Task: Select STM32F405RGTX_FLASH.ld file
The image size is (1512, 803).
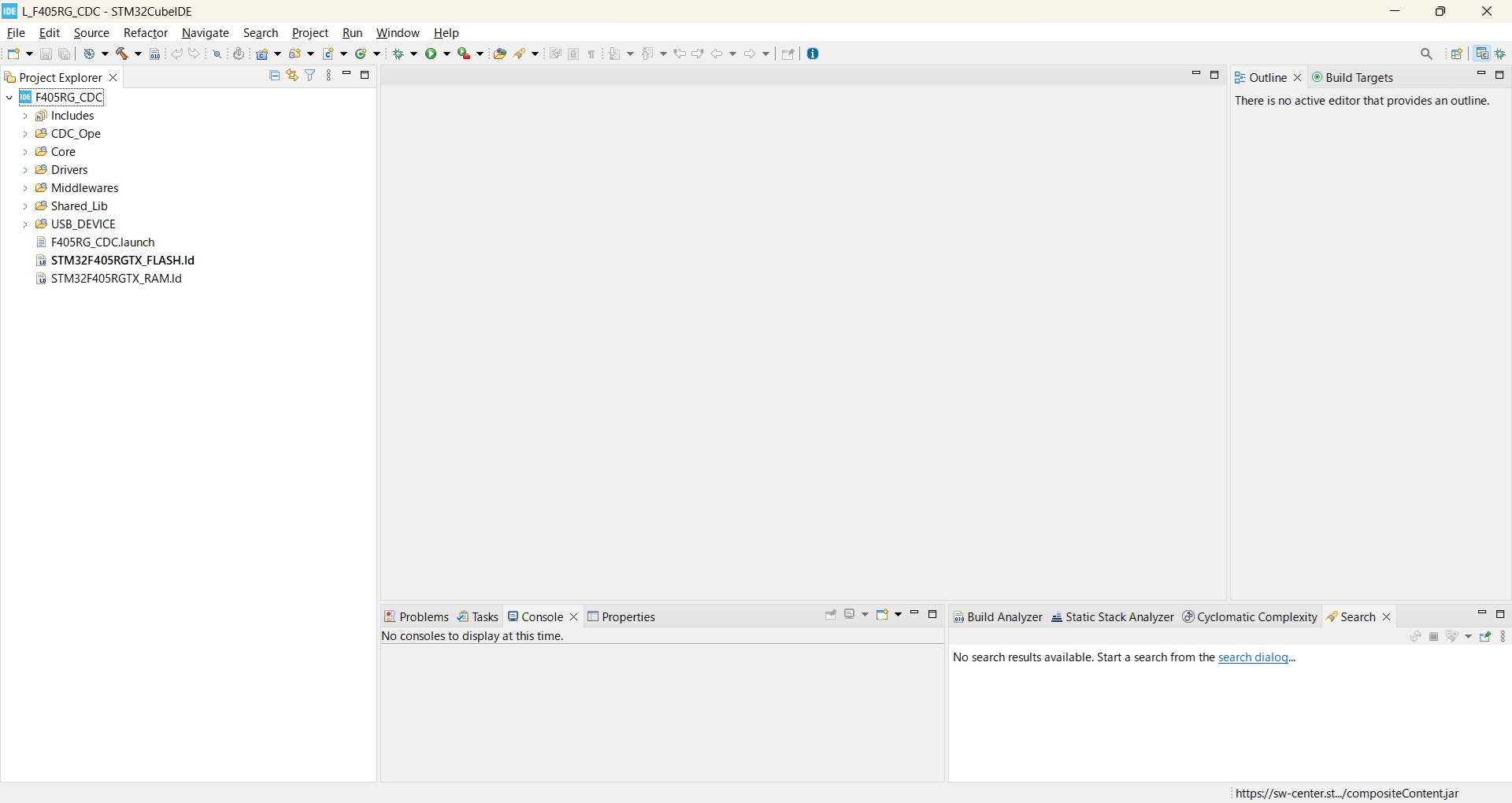Action: 123,261
